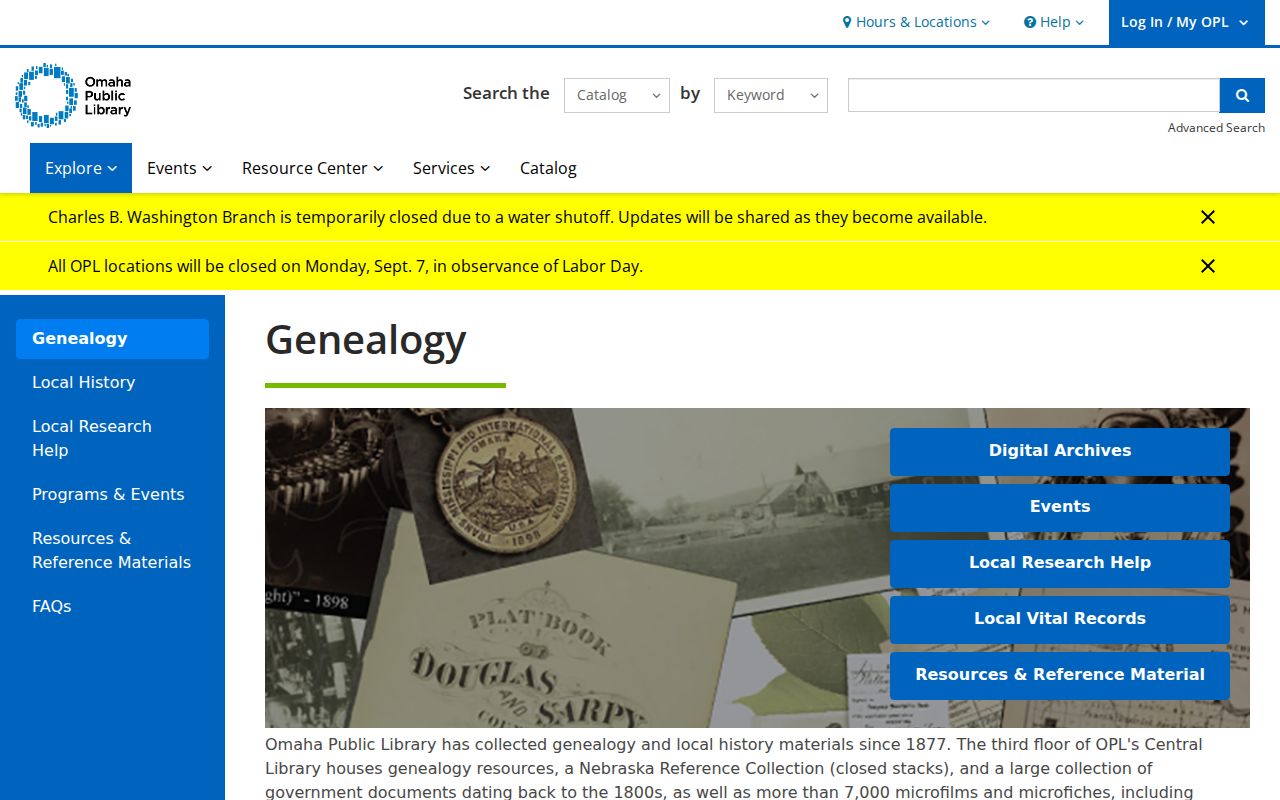Open the Log In / My OPL menu
The height and width of the screenshot is (800, 1280).
(x=1185, y=22)
